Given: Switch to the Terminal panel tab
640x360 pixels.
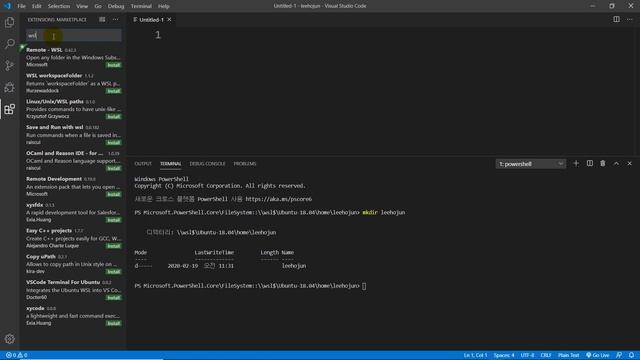Looking at the screenshot, I should (171, 164).
